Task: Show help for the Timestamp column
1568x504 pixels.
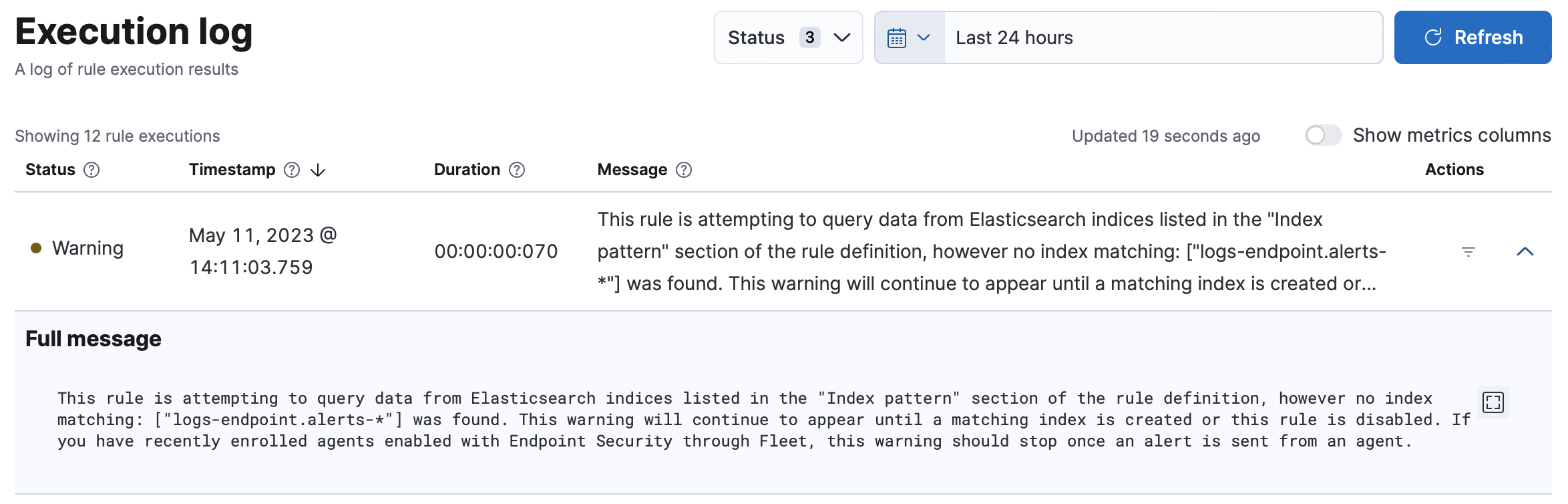Action: pos(291,169)
